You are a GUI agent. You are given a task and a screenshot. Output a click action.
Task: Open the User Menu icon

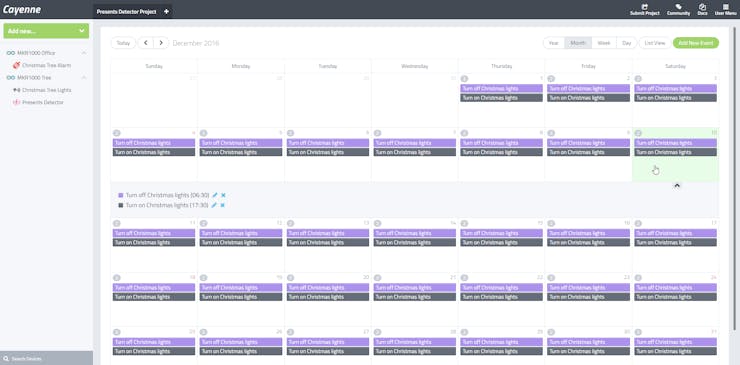[726, 7]
